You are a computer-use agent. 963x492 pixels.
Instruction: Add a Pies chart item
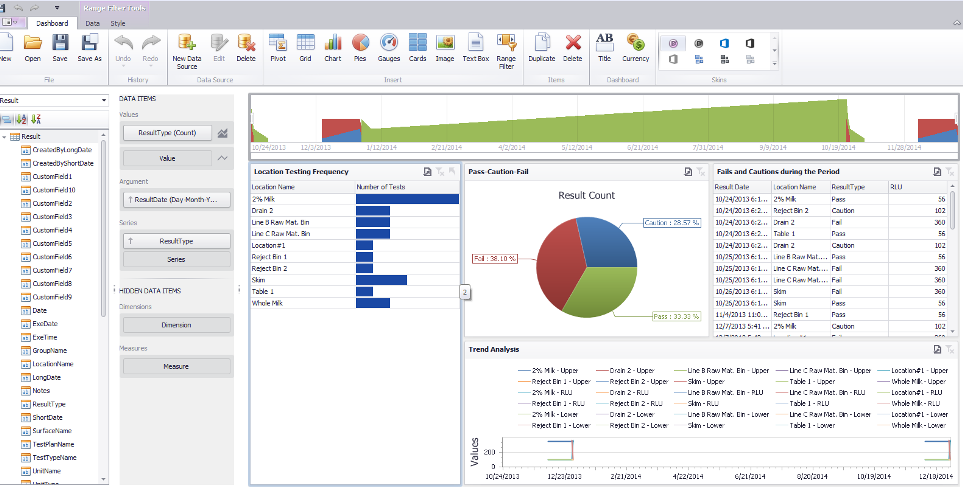coord(360,46)
